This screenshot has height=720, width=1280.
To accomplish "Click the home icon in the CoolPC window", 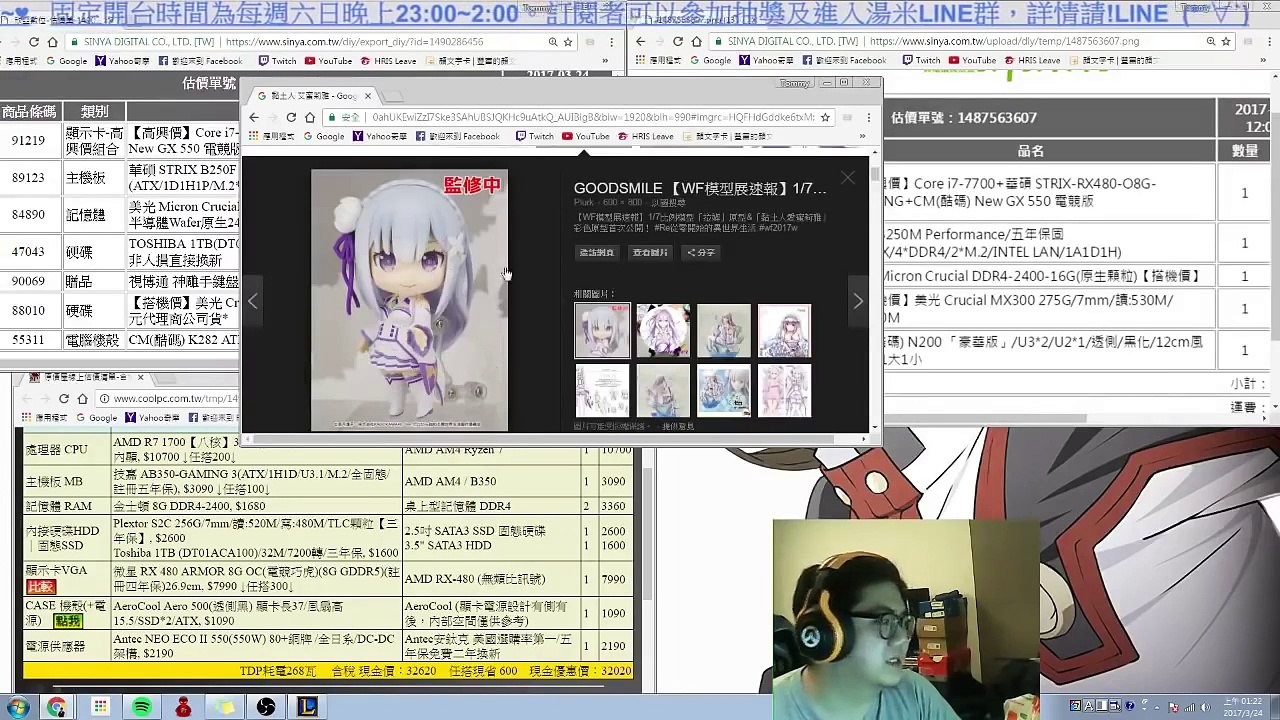I will (x=82, y=399).
